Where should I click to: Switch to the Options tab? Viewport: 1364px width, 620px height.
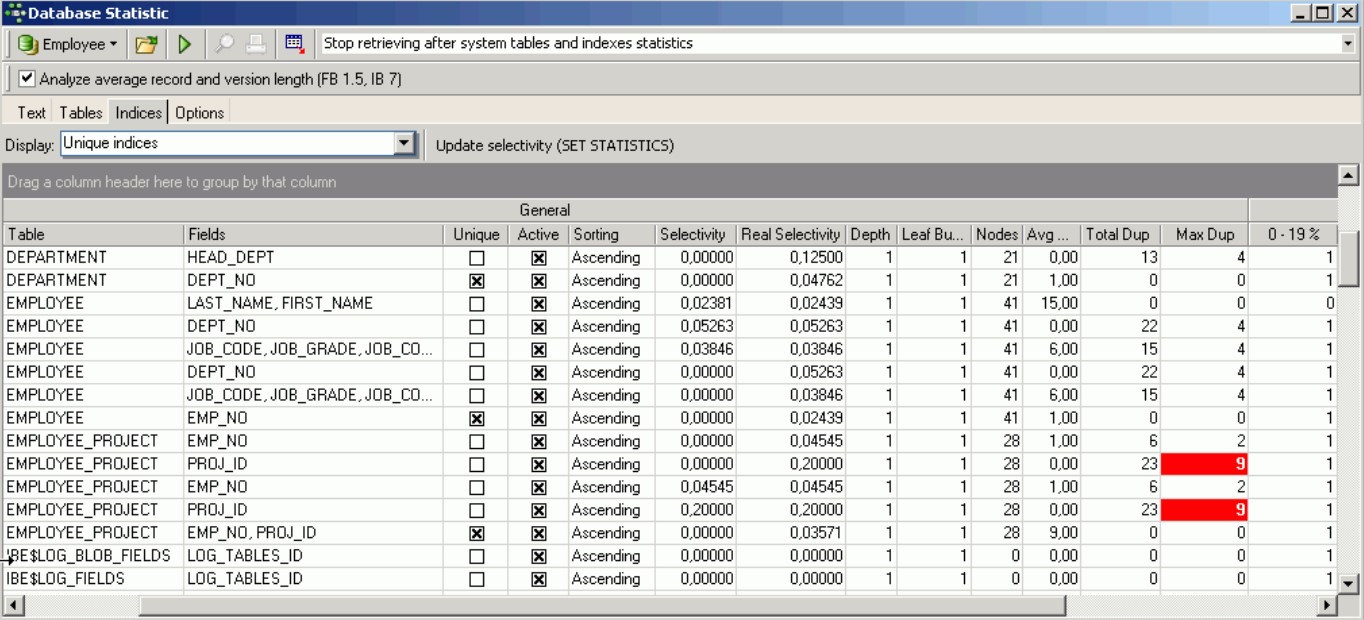pyautogui.click(x=199, y=113)
